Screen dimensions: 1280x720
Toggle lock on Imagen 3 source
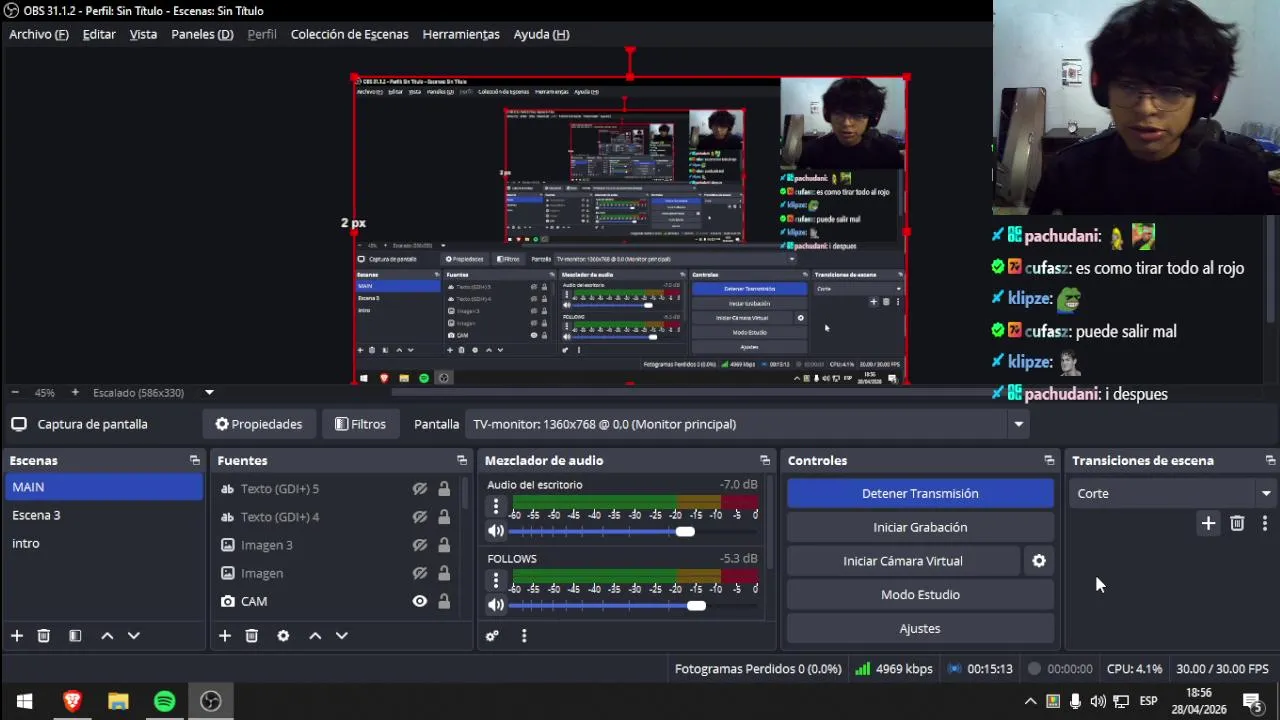[x=444, y=545]
